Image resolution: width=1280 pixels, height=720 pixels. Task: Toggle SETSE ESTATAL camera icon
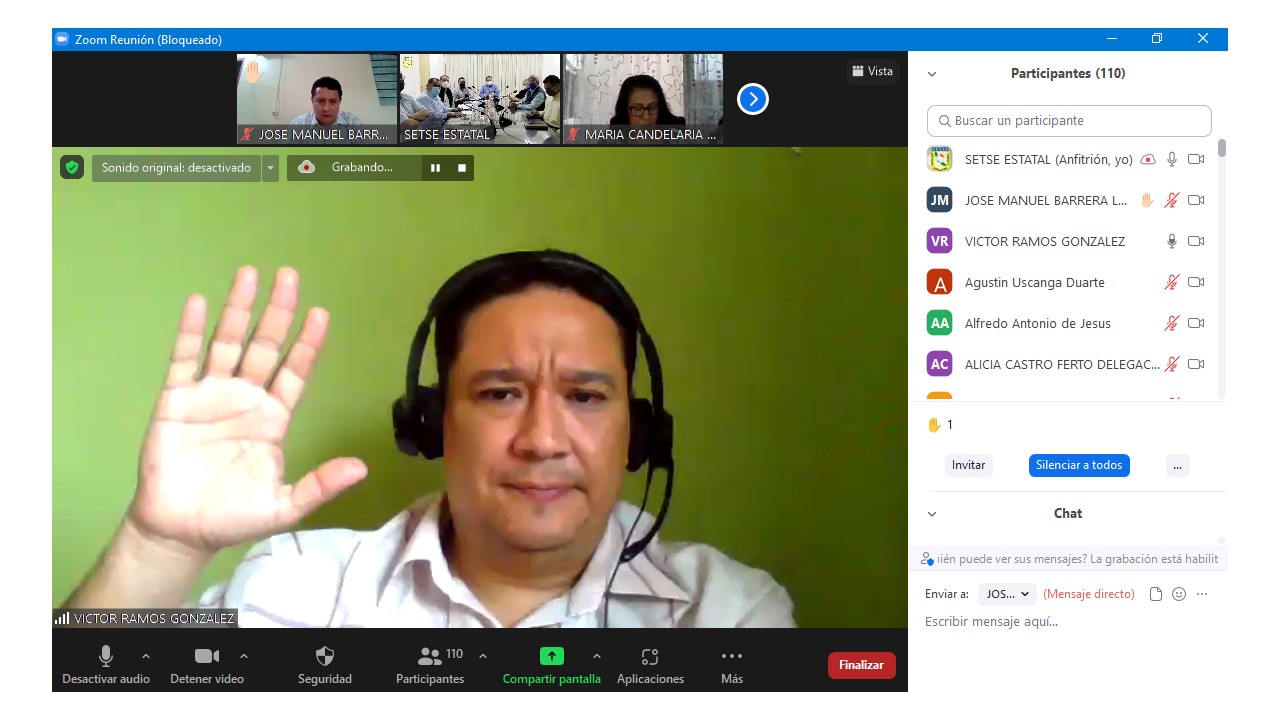(x=1196, y=159)
